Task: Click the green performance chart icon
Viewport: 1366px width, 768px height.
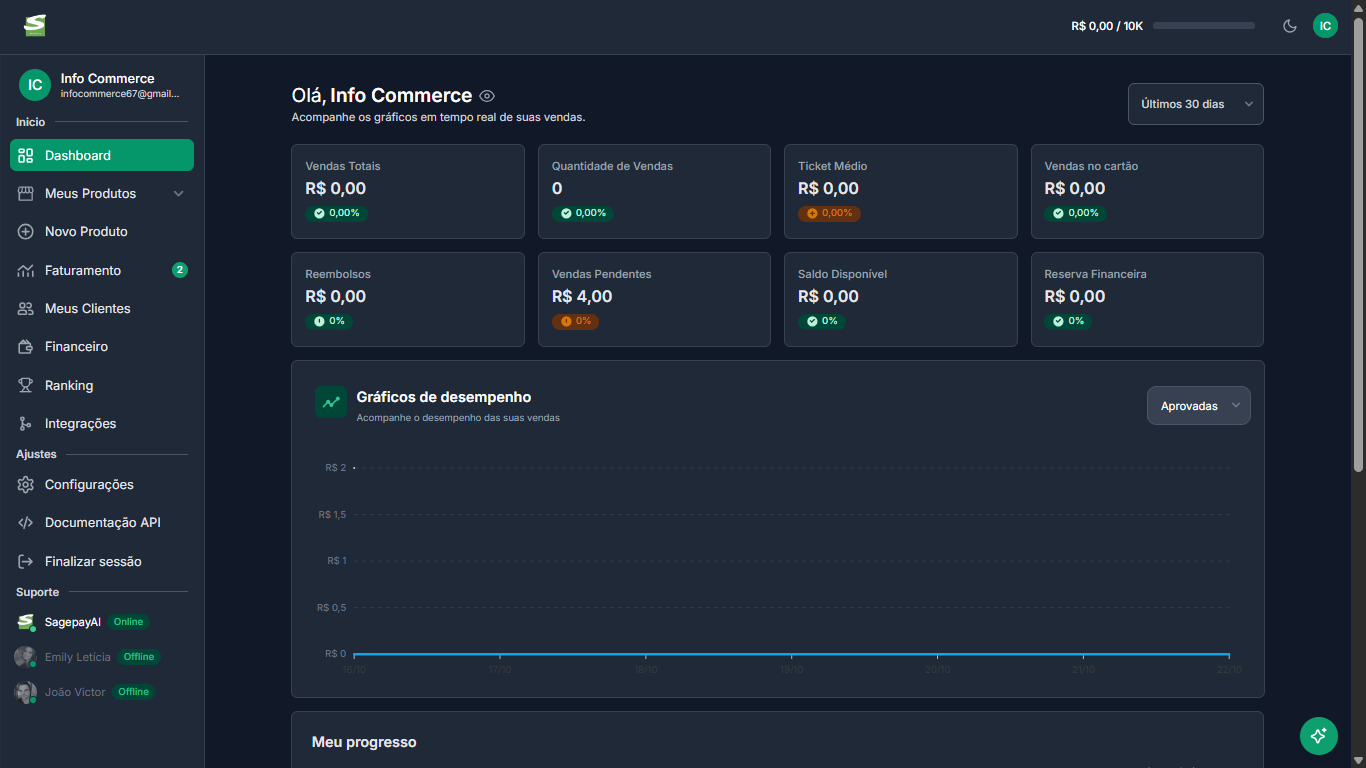Action: [331, 402]
